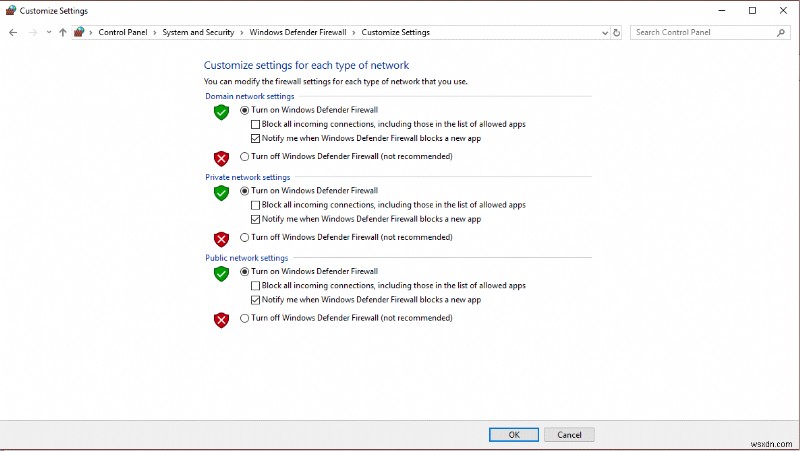Click the Back navigation arrow

(13, 32)
